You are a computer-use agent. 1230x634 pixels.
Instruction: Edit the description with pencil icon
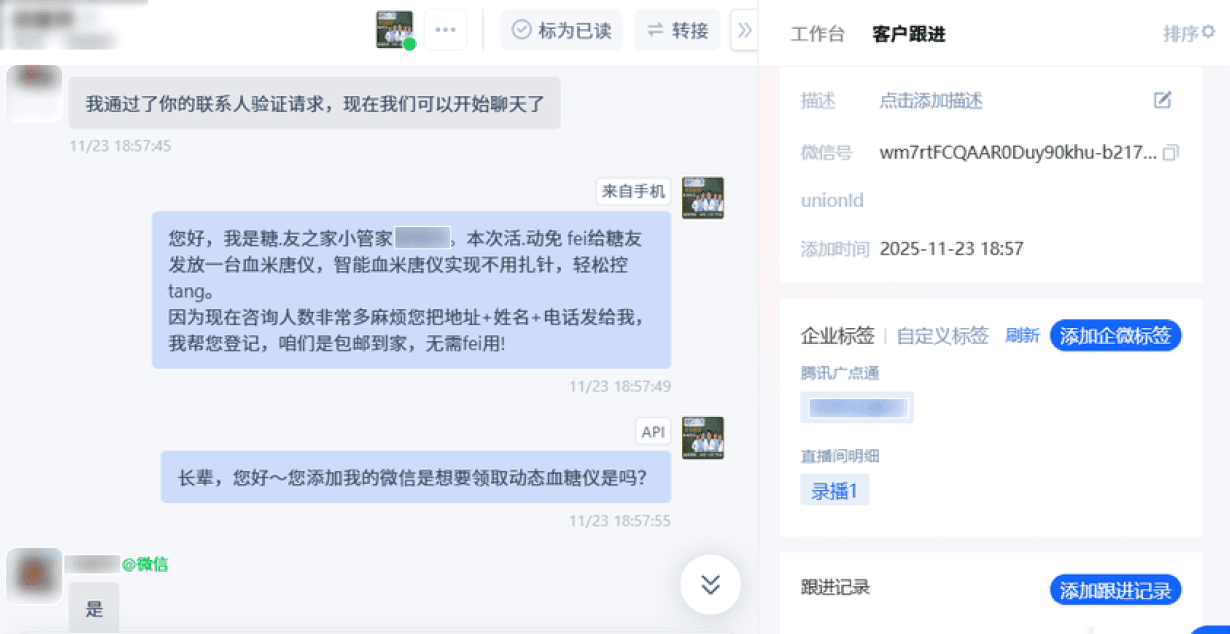[x=1162, y=100]
